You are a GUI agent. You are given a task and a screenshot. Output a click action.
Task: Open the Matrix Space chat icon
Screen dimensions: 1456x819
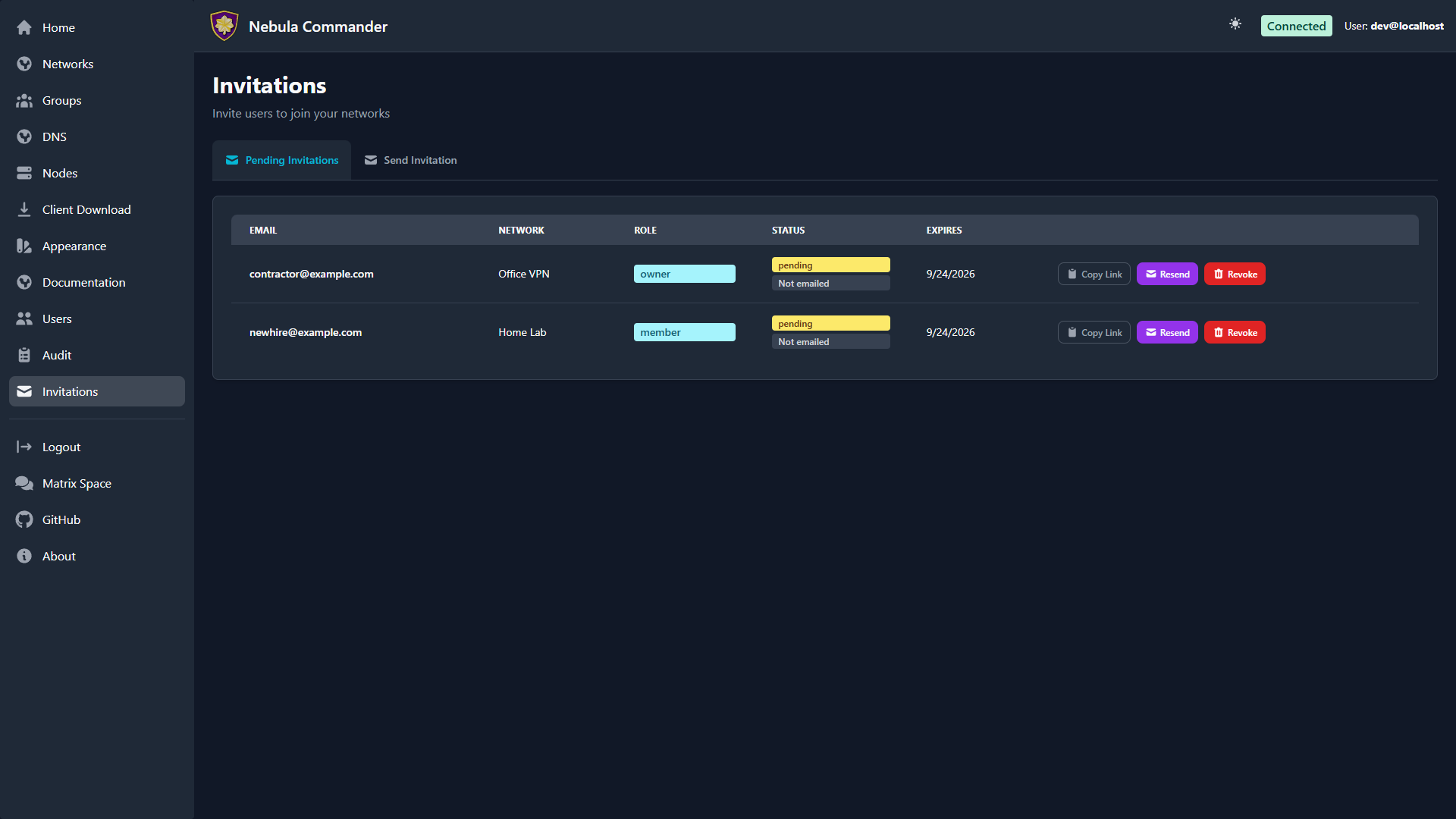[24, 483]
